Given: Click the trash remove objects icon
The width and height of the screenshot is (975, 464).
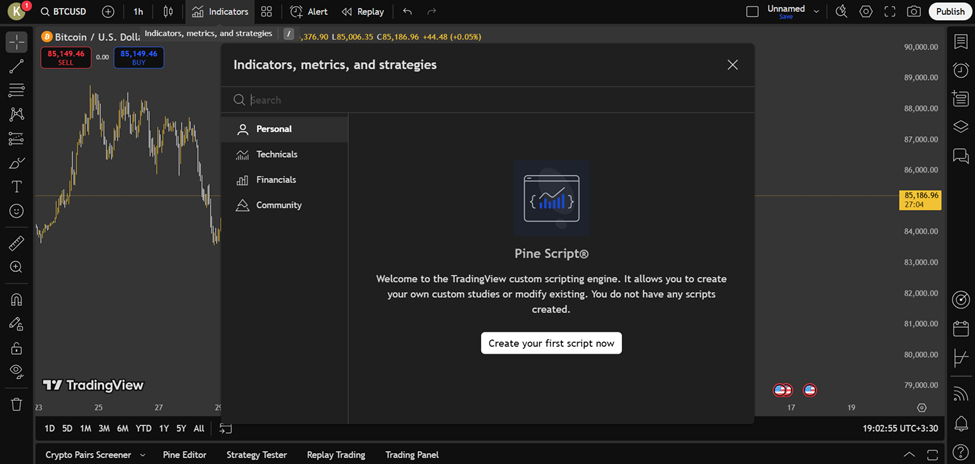Looking at the screenshot, I should pos(17,404).
